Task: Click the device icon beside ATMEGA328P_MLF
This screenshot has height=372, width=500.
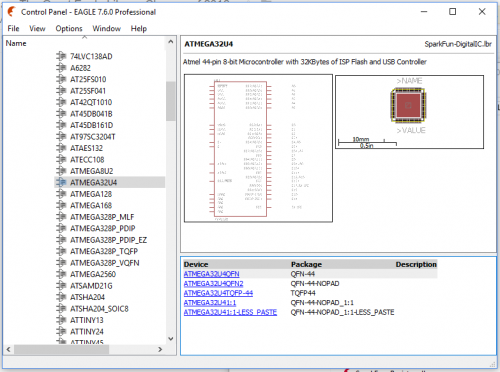Action: pos(61,217)
